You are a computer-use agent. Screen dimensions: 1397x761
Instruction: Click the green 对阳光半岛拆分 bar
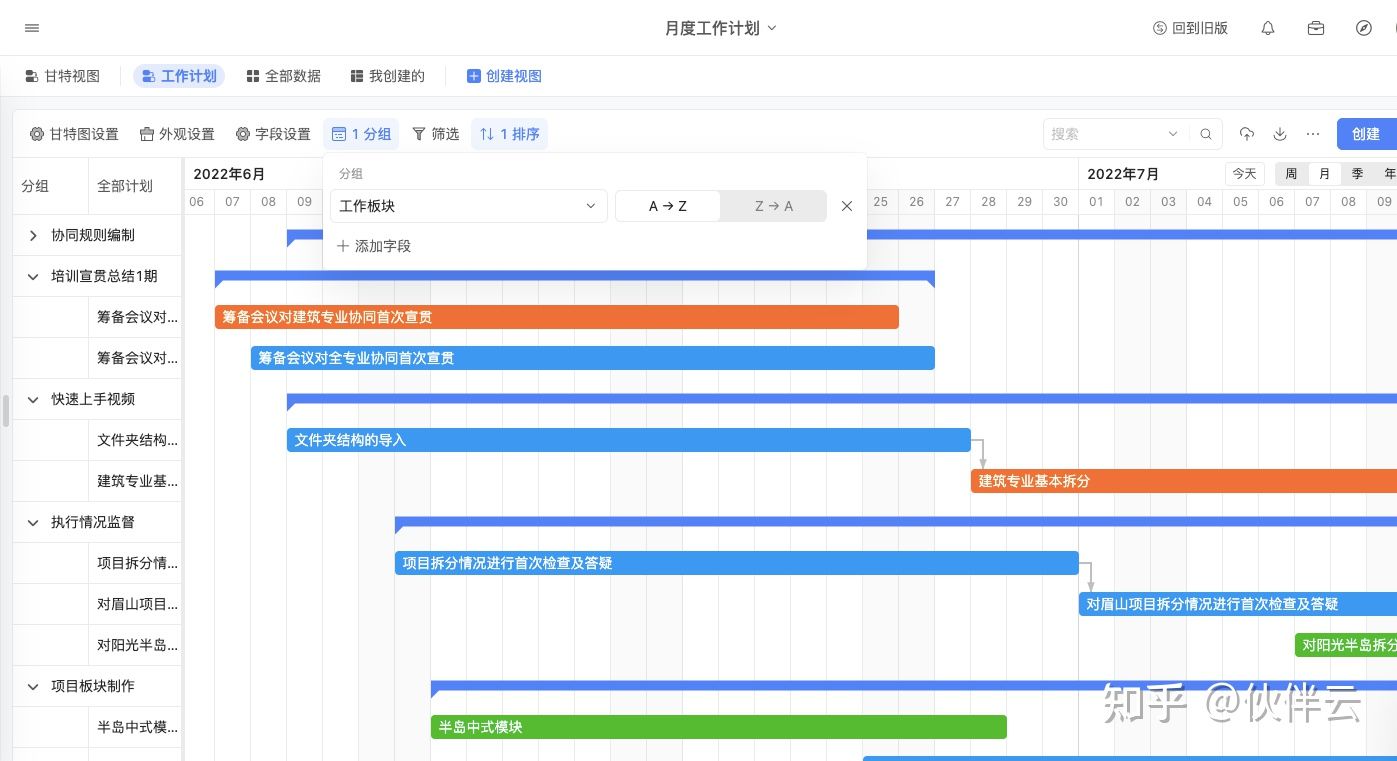(x=1346, y=645)
